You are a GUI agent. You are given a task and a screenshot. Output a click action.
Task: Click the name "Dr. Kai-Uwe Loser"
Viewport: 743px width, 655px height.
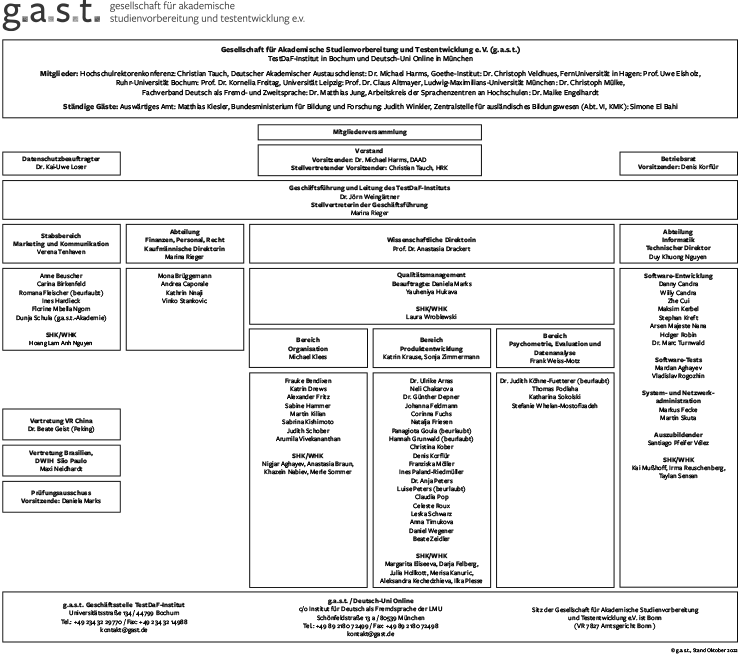click(x=61, y=167)
